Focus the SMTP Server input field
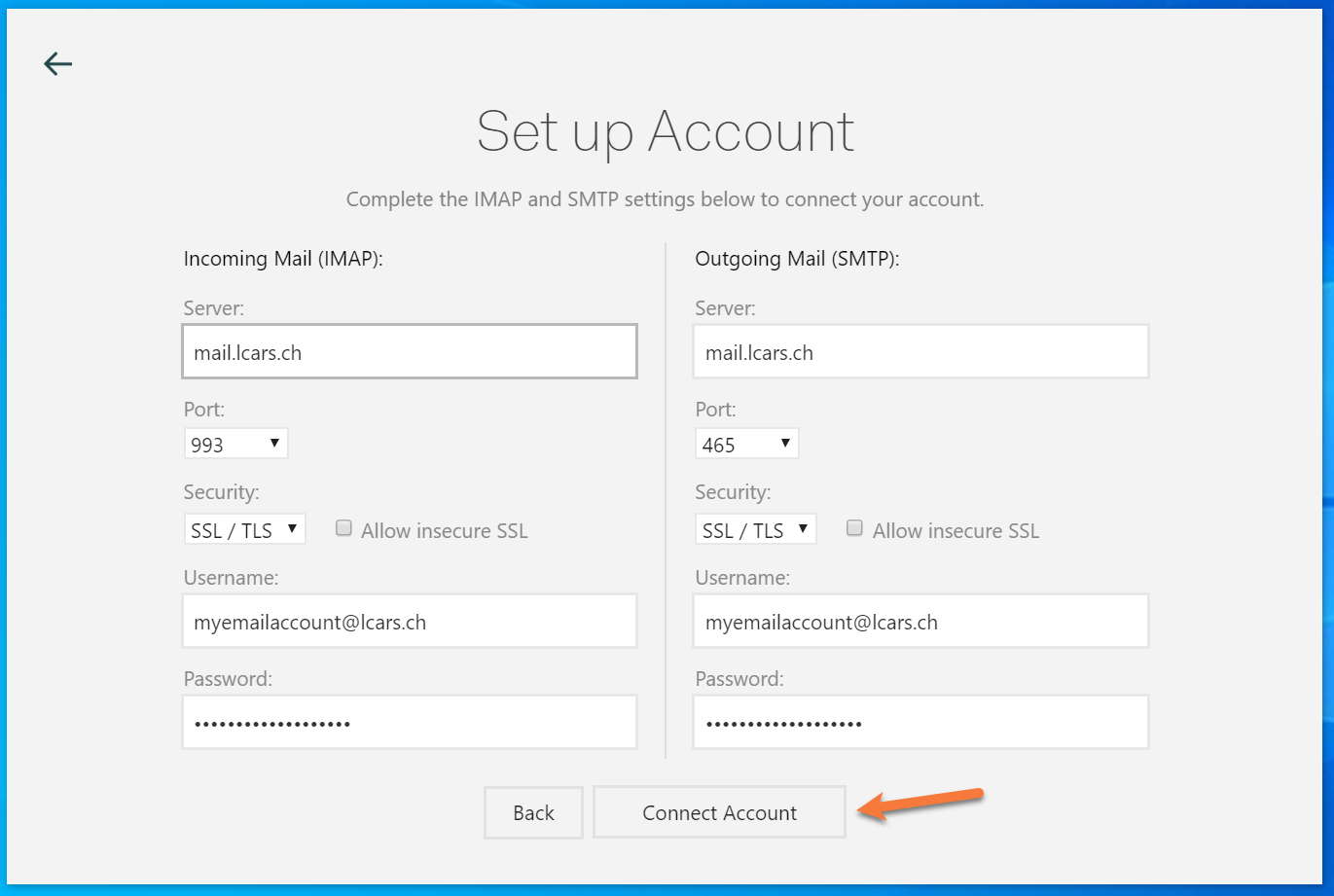 (x=920, y=352)
